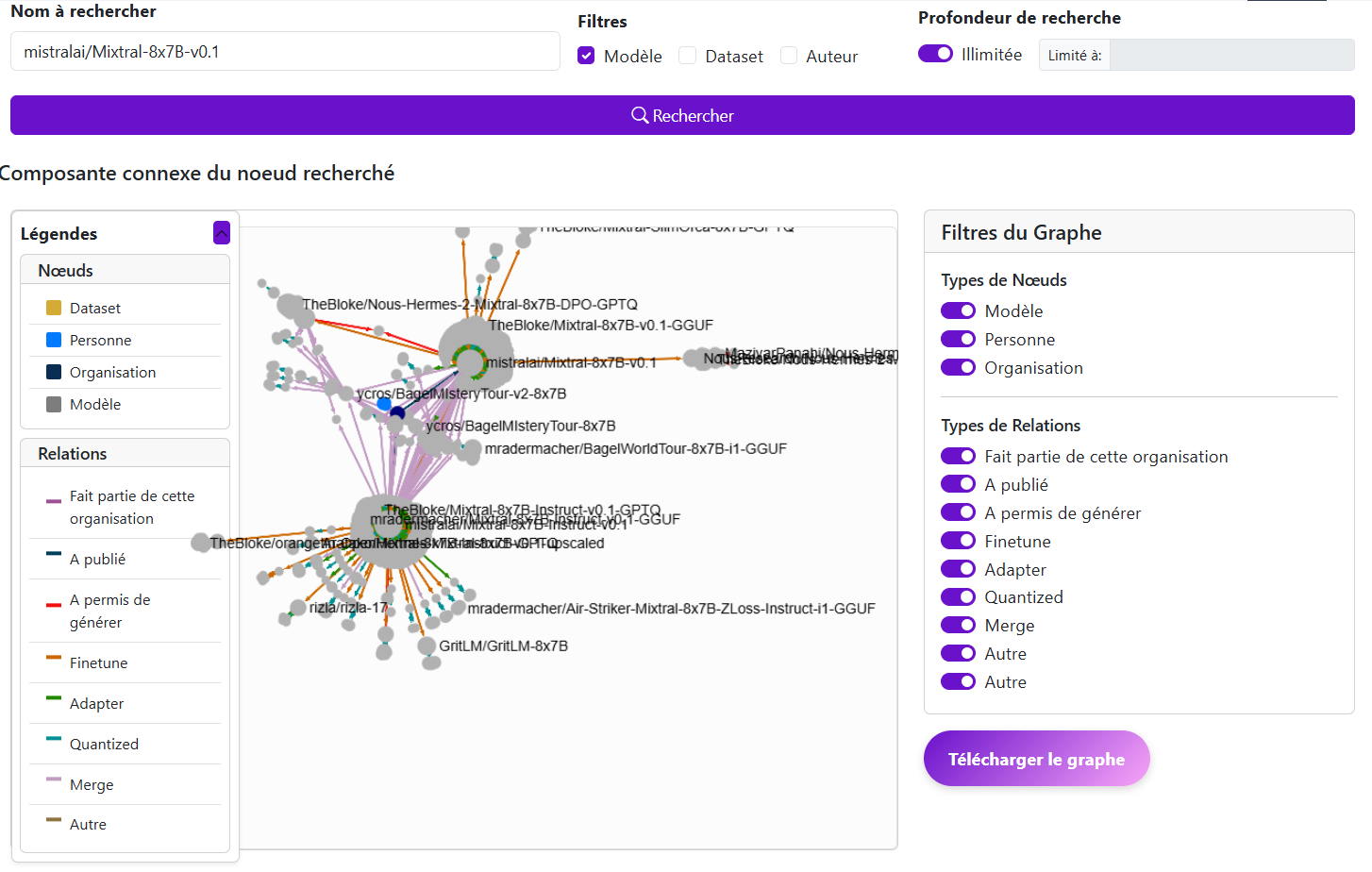The width and height of the screenshot is (1372, 872).
Task: Disable the Personne node type toggle
Action: tap(958, 339)
